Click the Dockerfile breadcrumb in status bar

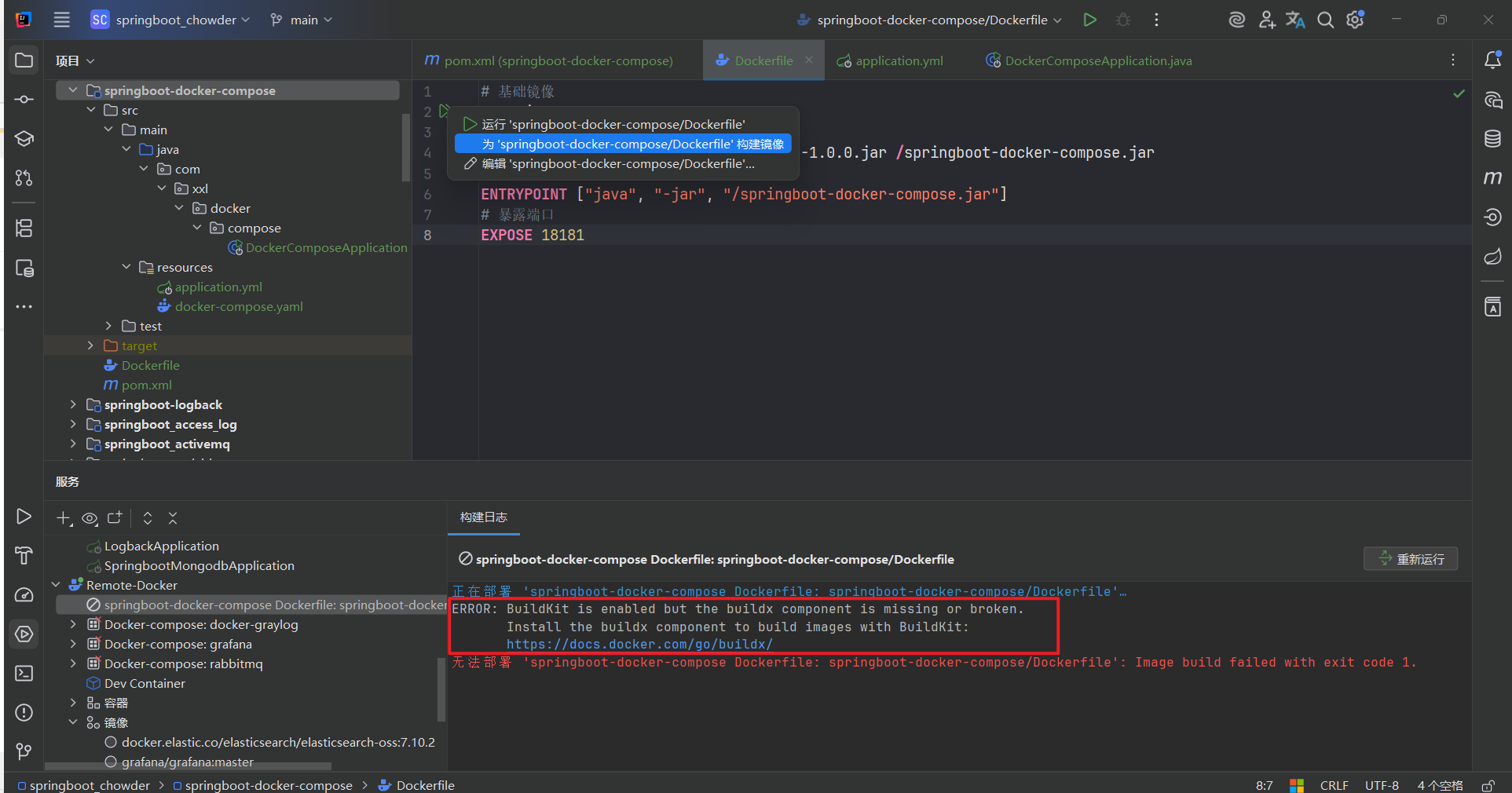pyautogui.click(x=416, y=785)
